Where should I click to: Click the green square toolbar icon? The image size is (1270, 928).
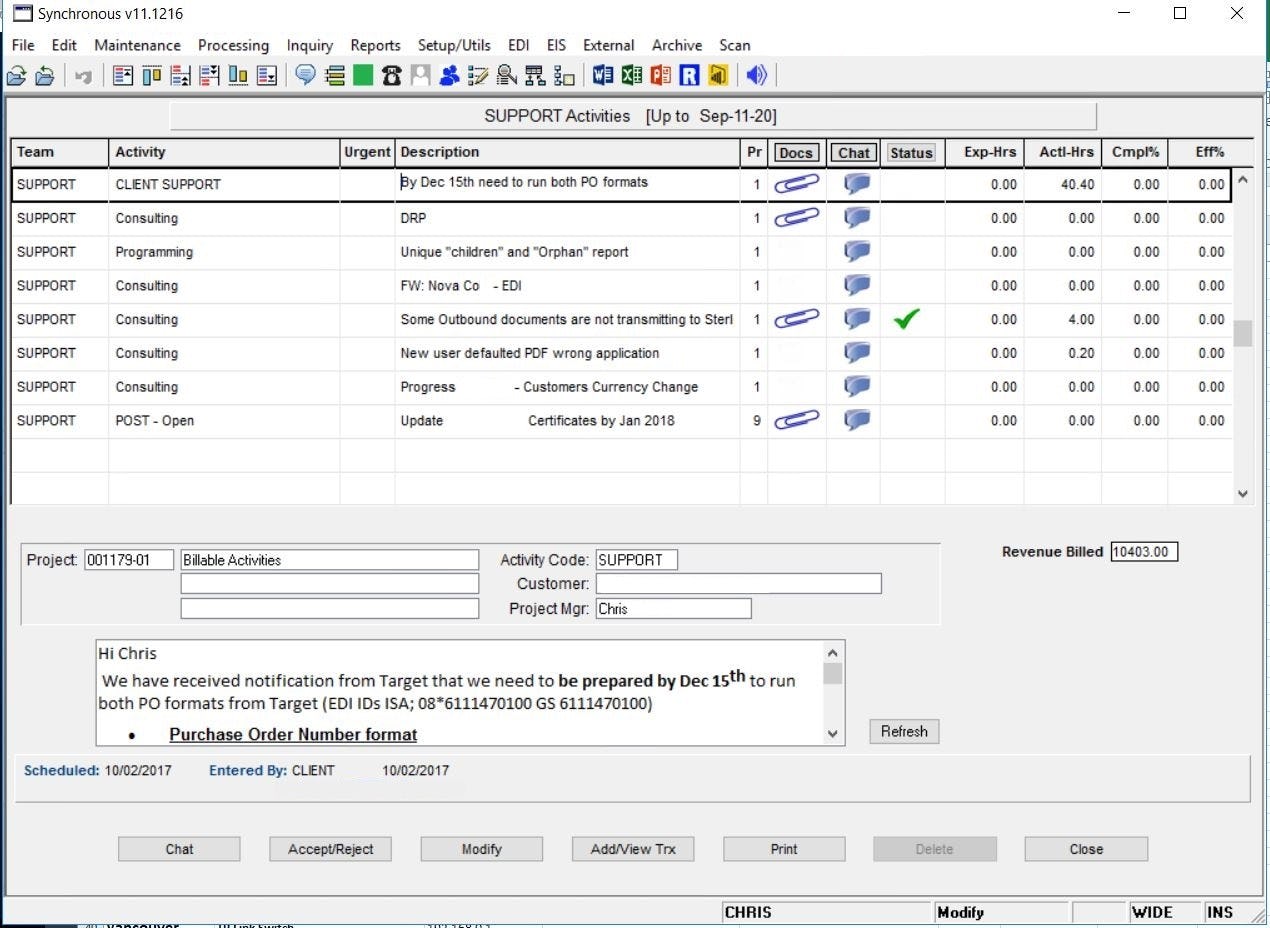point(363,75)
